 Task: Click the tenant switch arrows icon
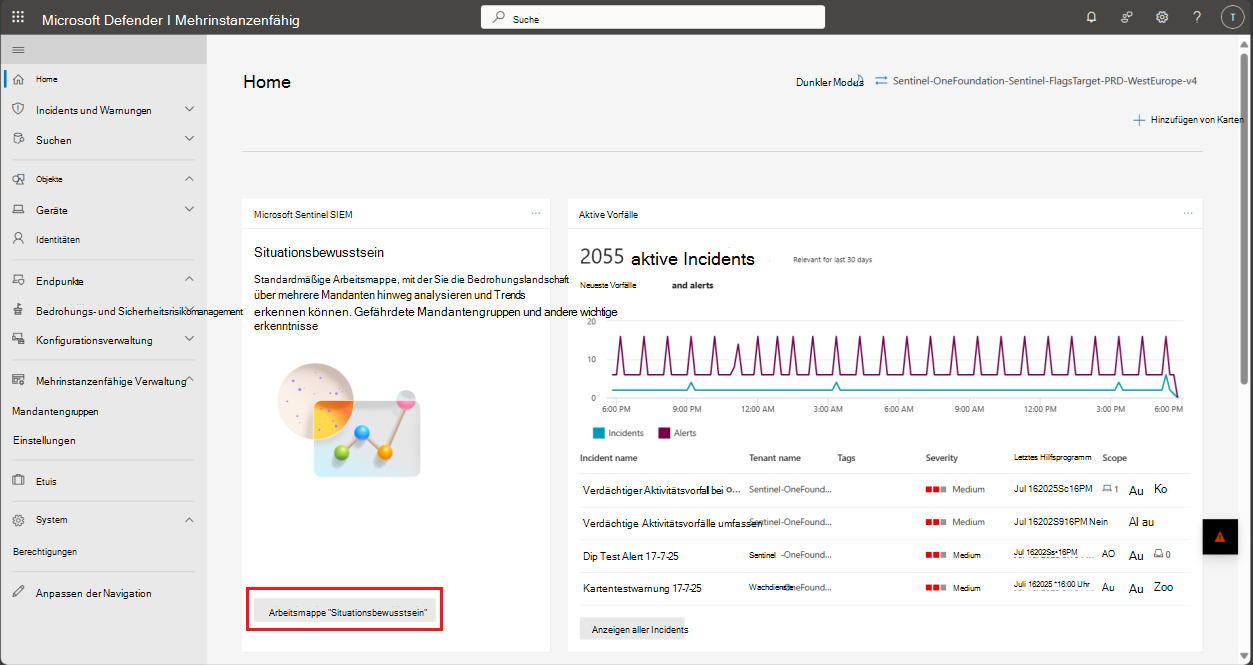click(x=881, y=81)
